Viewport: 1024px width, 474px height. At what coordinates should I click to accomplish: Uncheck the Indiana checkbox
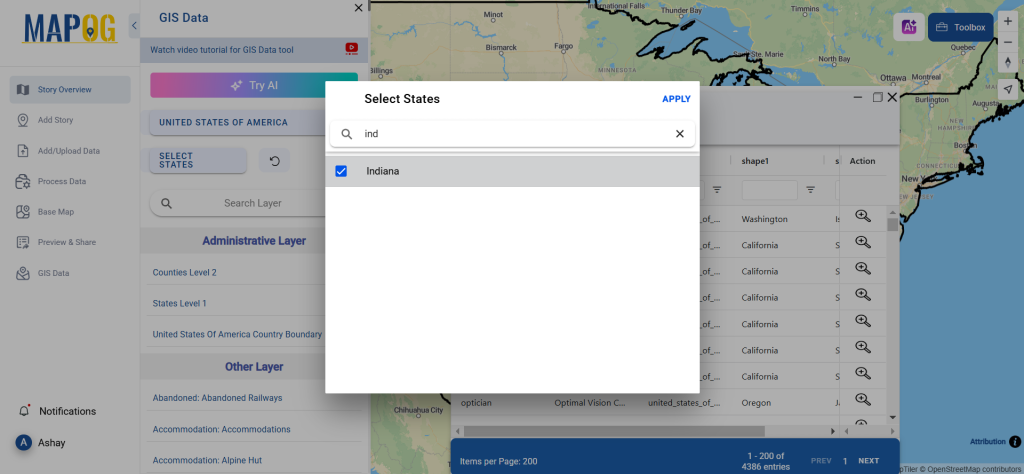pos(341,171)
